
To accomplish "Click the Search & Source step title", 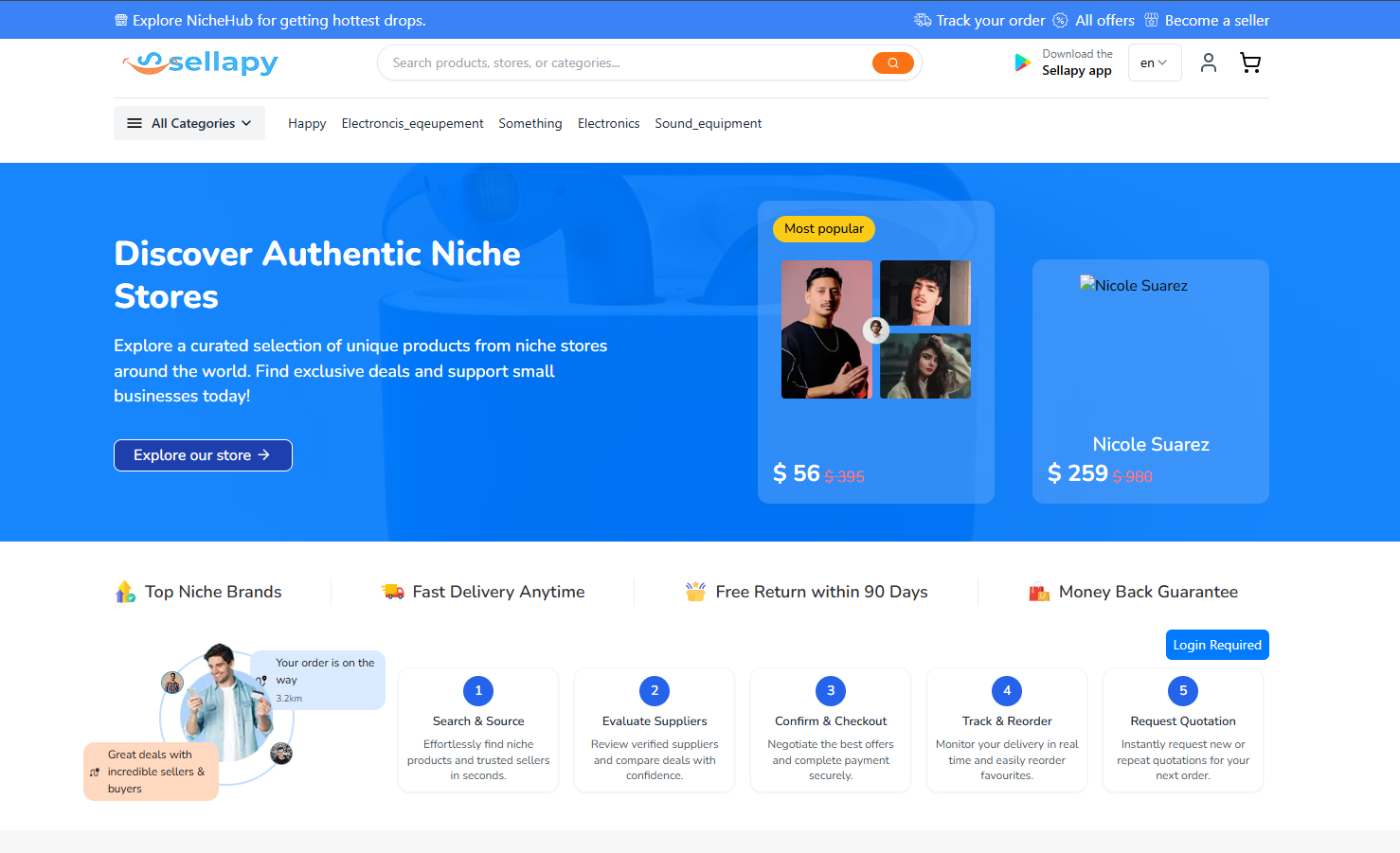I will pyautogui.click(x=478, y=721).
